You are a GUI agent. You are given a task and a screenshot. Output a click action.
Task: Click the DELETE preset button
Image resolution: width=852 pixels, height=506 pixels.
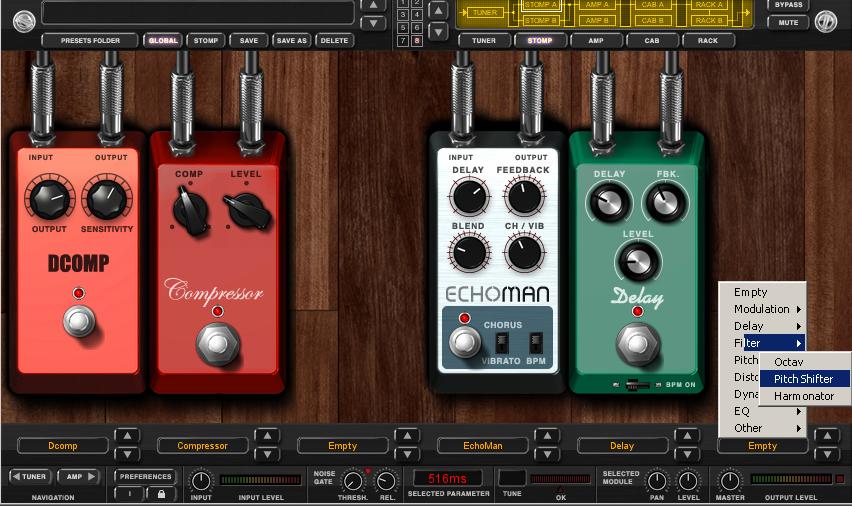[335, 41]
